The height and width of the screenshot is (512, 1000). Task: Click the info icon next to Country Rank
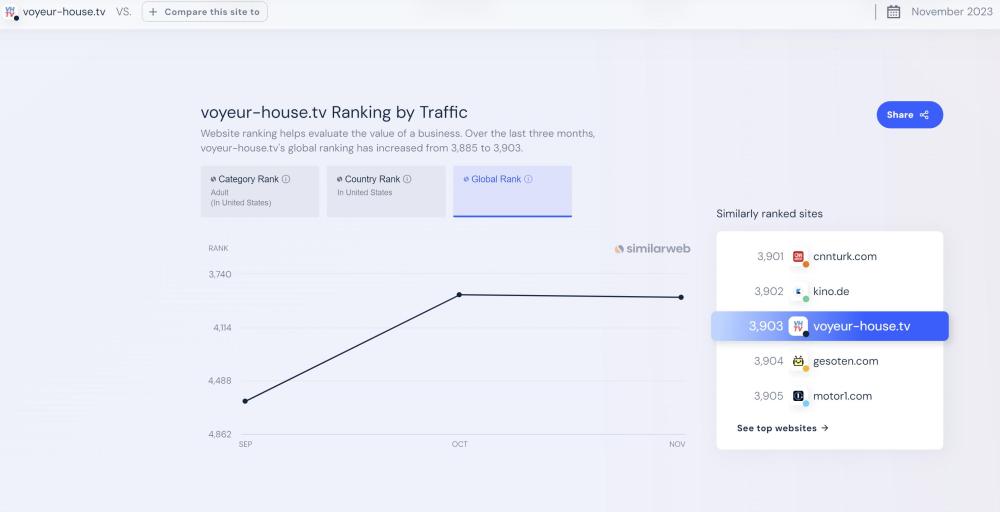407,179
